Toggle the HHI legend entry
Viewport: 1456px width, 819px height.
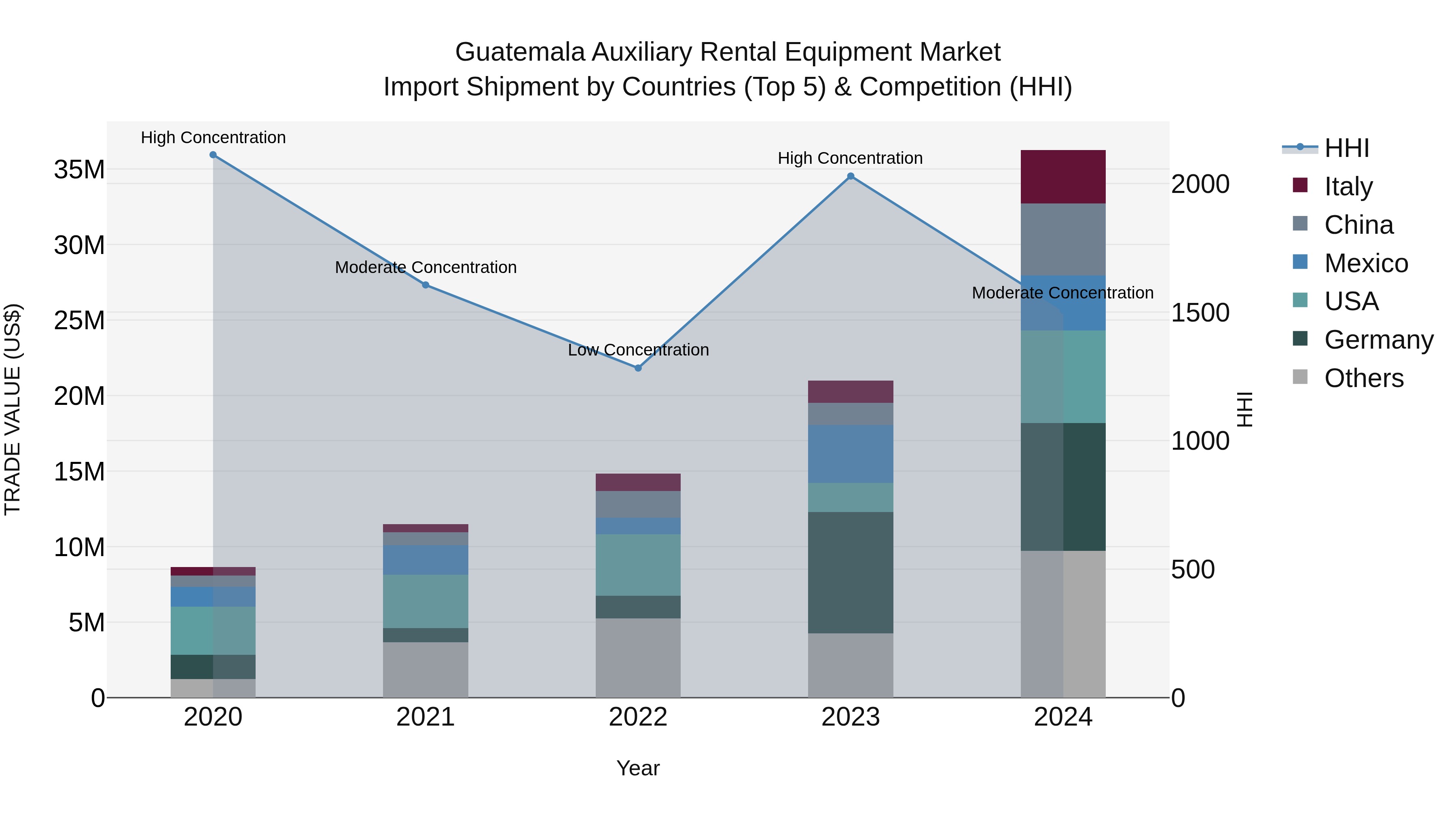point(1325,148)
